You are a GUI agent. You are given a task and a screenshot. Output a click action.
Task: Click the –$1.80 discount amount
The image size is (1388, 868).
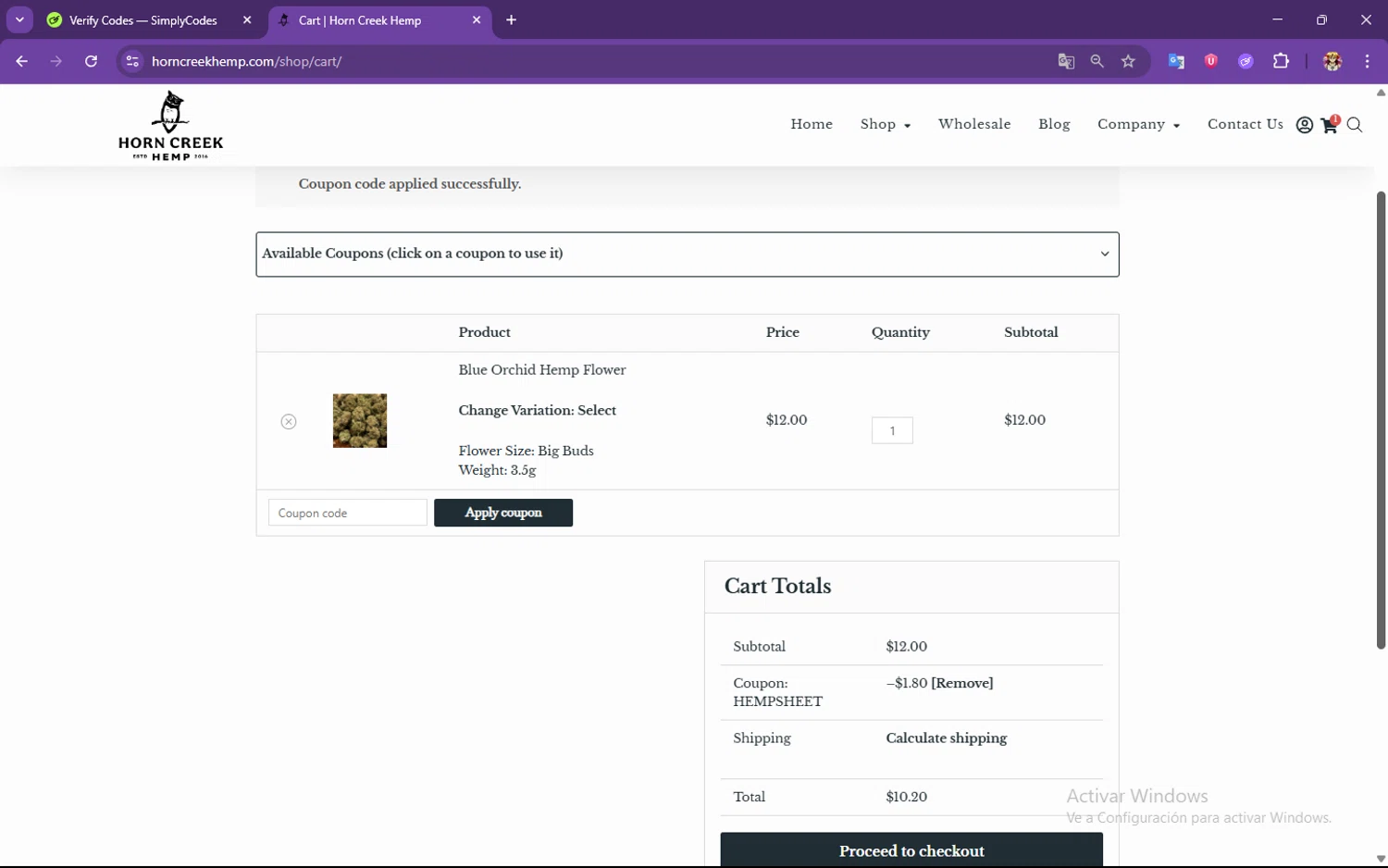coord(907,683)
